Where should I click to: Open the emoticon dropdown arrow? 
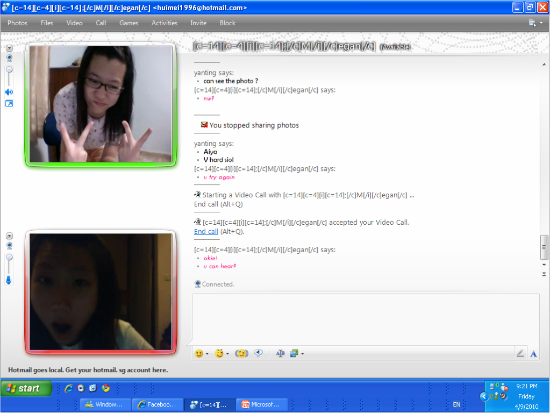point(207,354)
